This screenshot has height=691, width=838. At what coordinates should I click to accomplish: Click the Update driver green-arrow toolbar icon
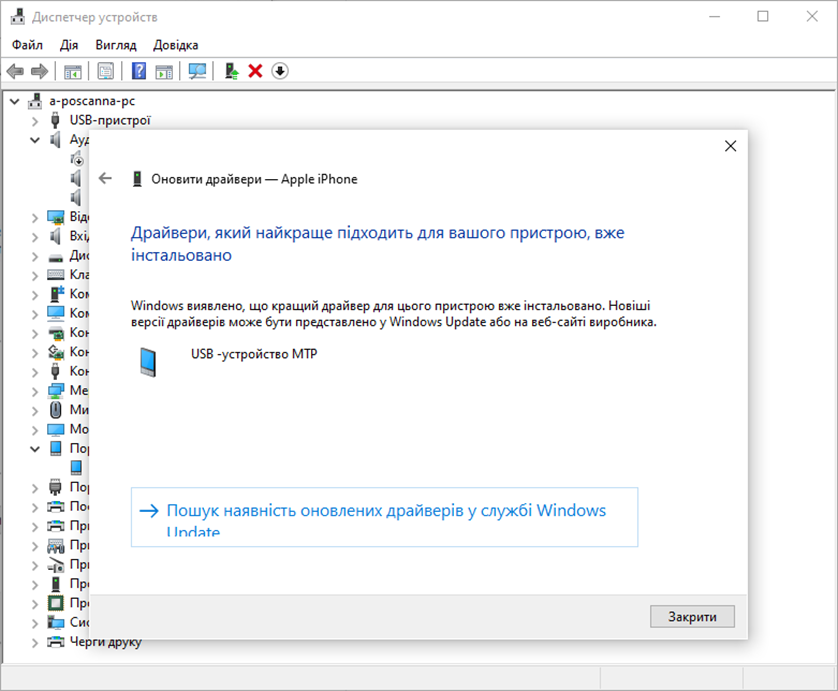click(231, 71)
